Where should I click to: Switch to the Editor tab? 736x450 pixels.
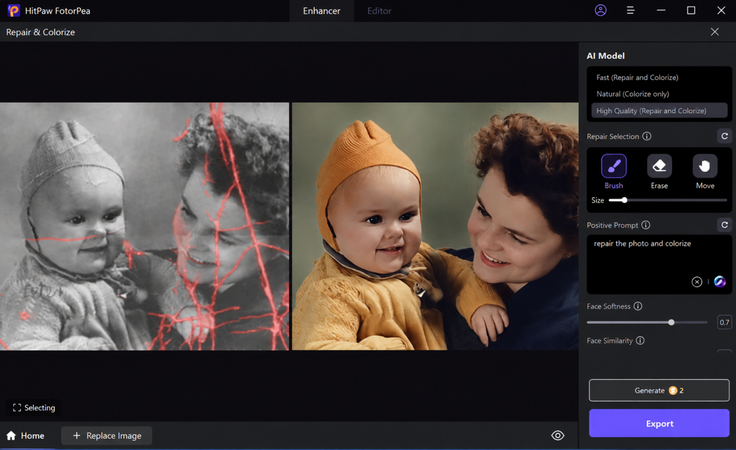(379, 11)
